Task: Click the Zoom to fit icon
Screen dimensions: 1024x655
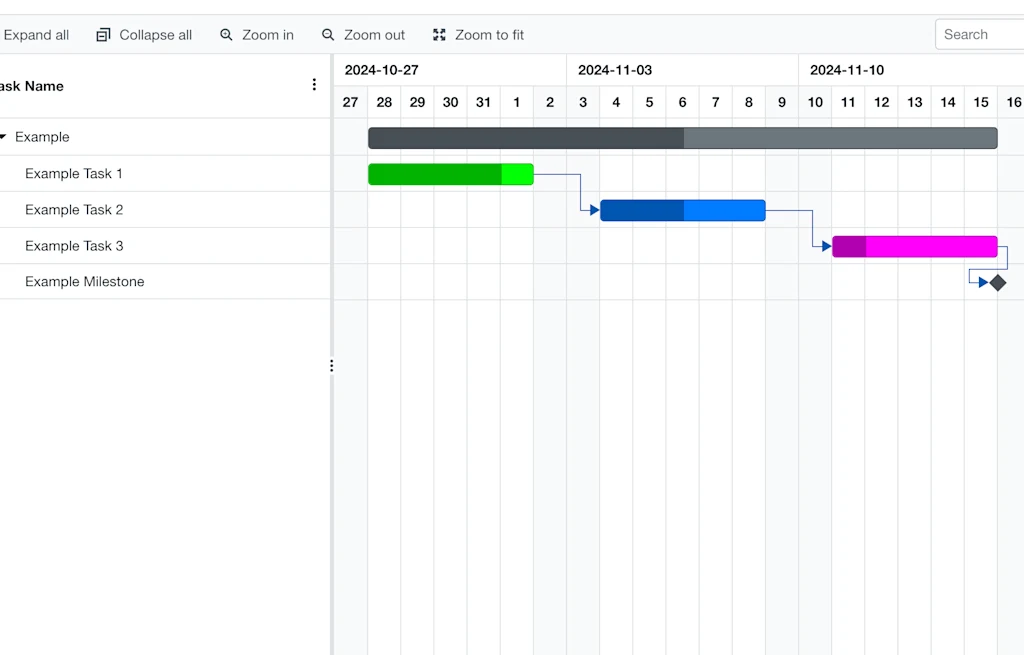Action: (438, 34)
